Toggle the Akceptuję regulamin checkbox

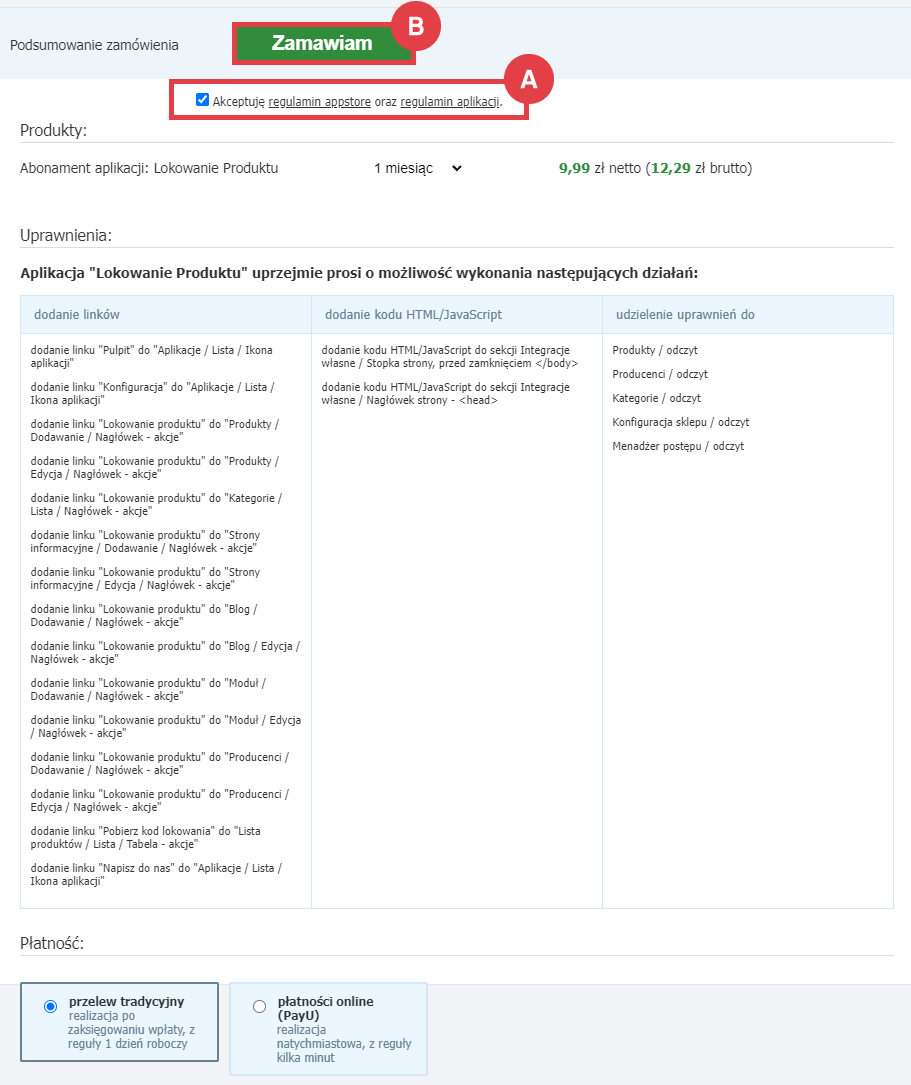point(203,100)
